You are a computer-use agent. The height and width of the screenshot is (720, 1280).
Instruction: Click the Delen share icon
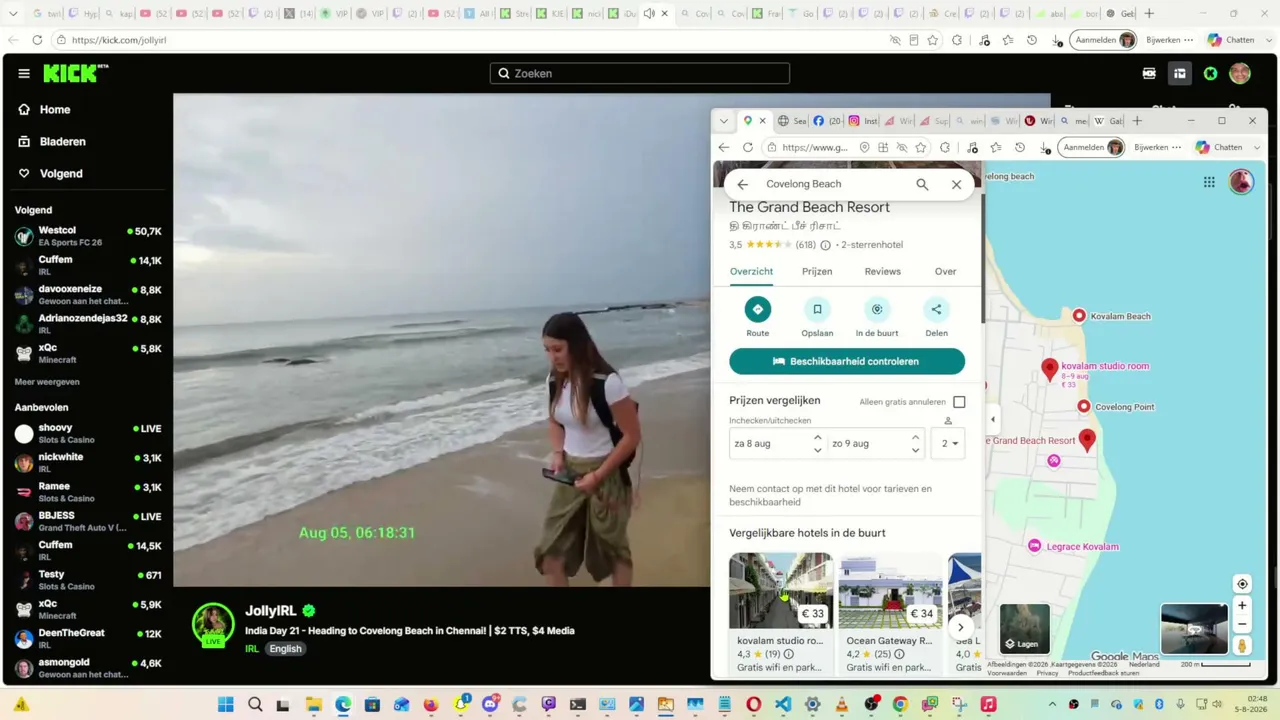(x=936, y=310)
